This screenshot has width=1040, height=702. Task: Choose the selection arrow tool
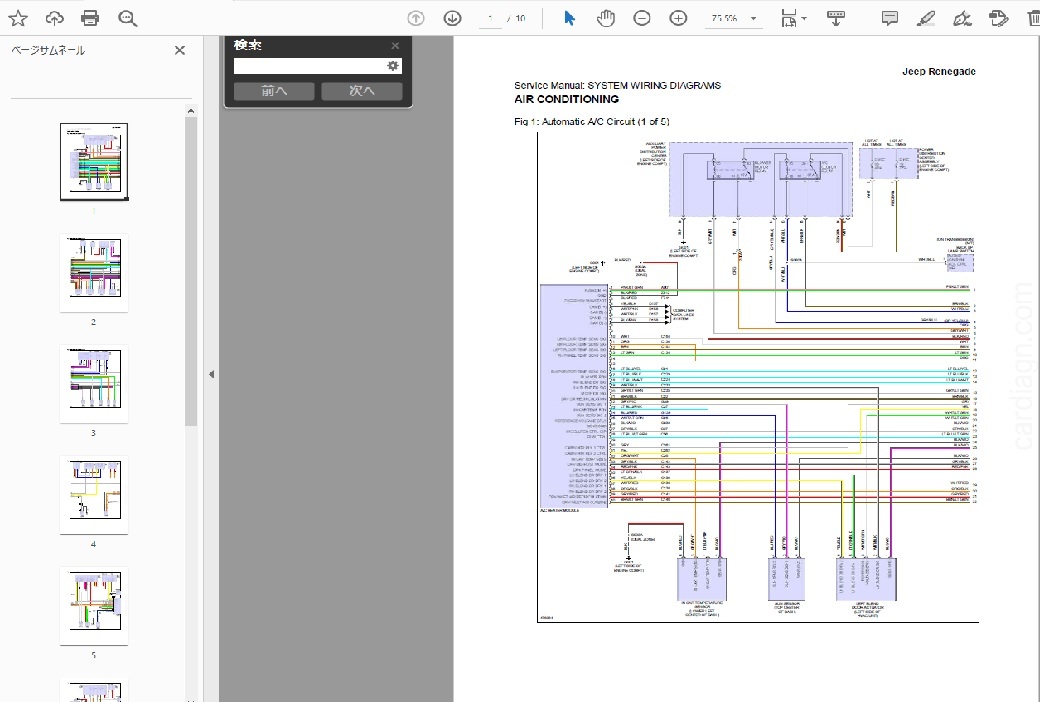[x=569, y=19]
